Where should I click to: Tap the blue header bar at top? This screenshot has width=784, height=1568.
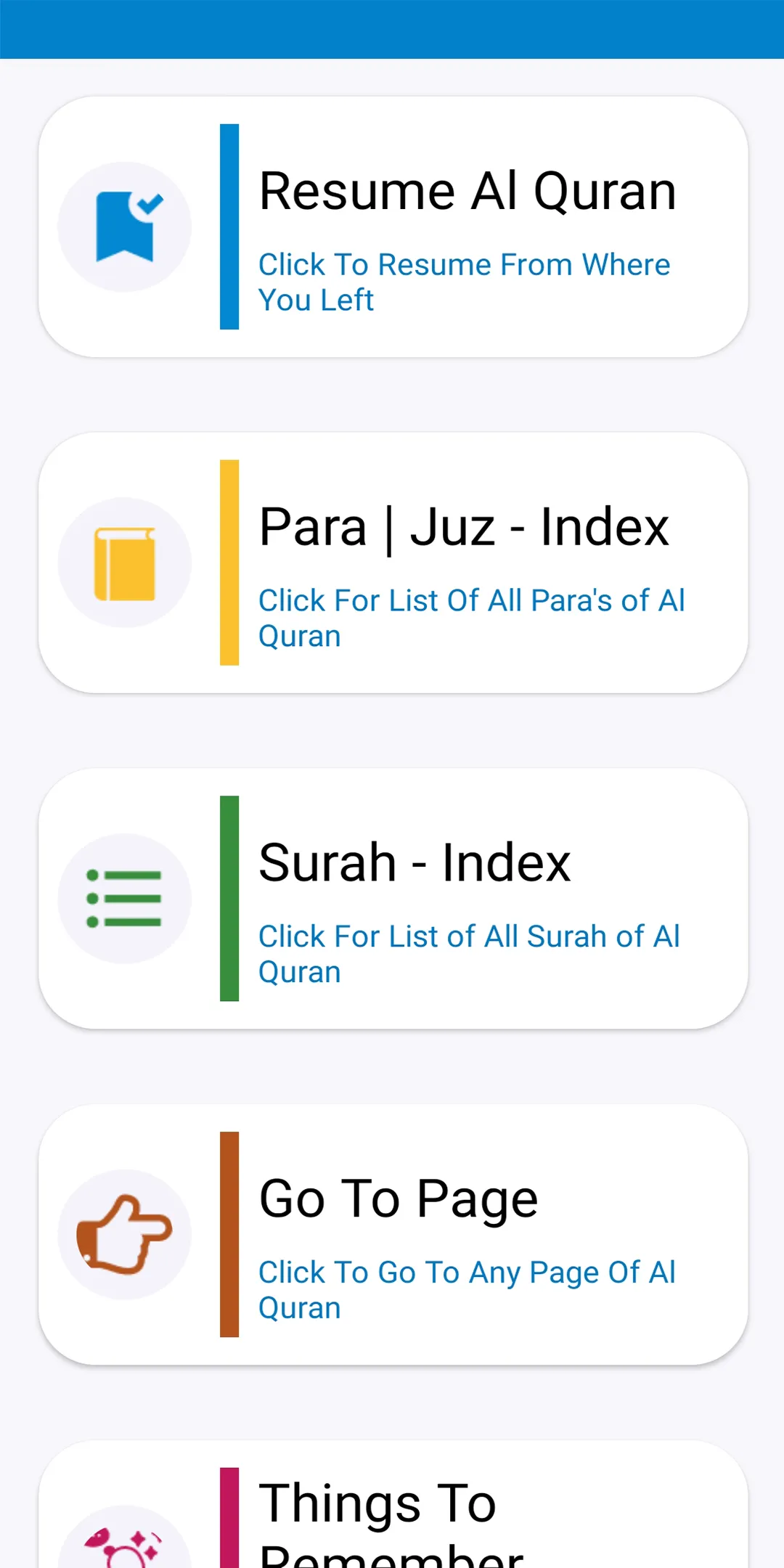[x=392, y=29]
